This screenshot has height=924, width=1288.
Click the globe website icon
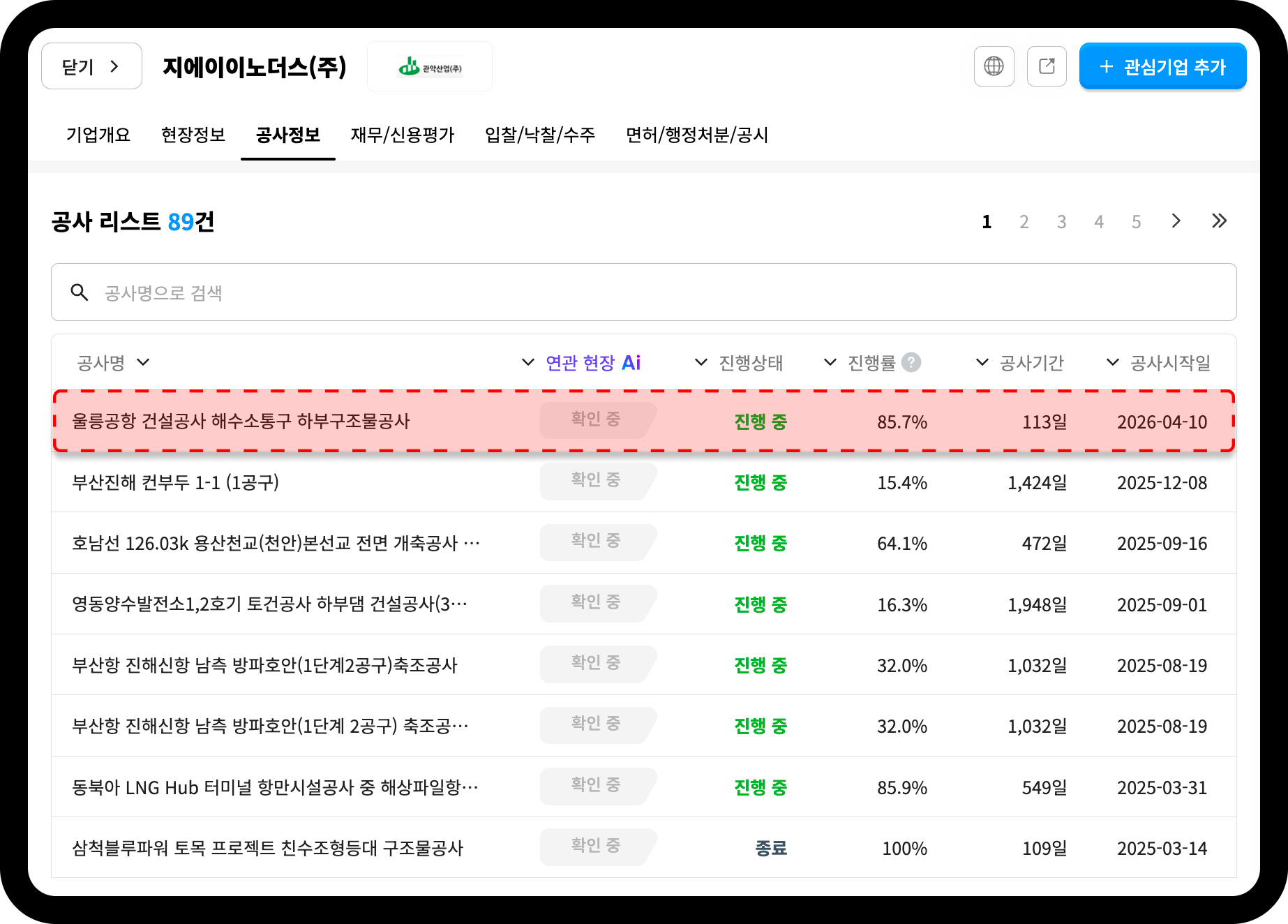(x=994, y=66)
